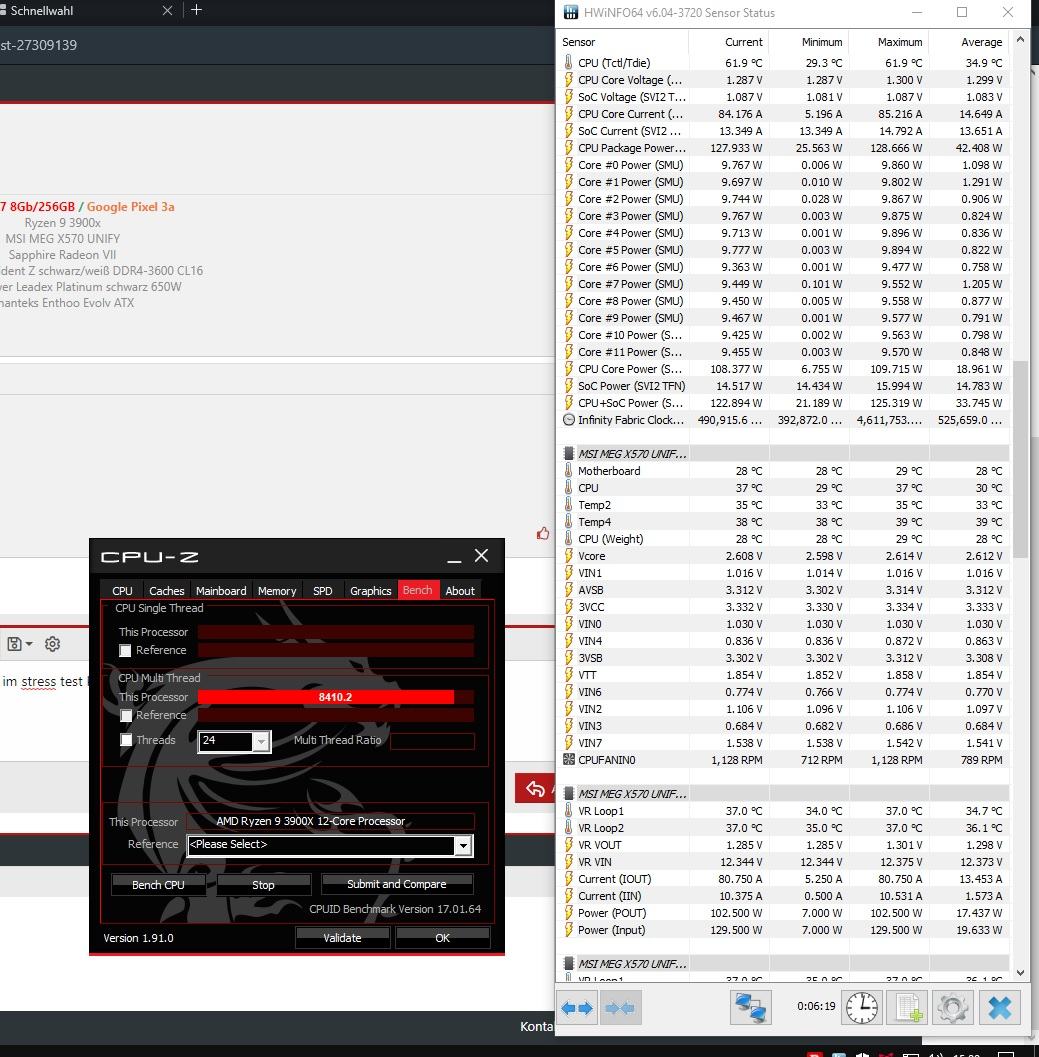Select the SoC Power (SVI2 TFN) row
The image size is (1039, 1057).
pos(784,386)
